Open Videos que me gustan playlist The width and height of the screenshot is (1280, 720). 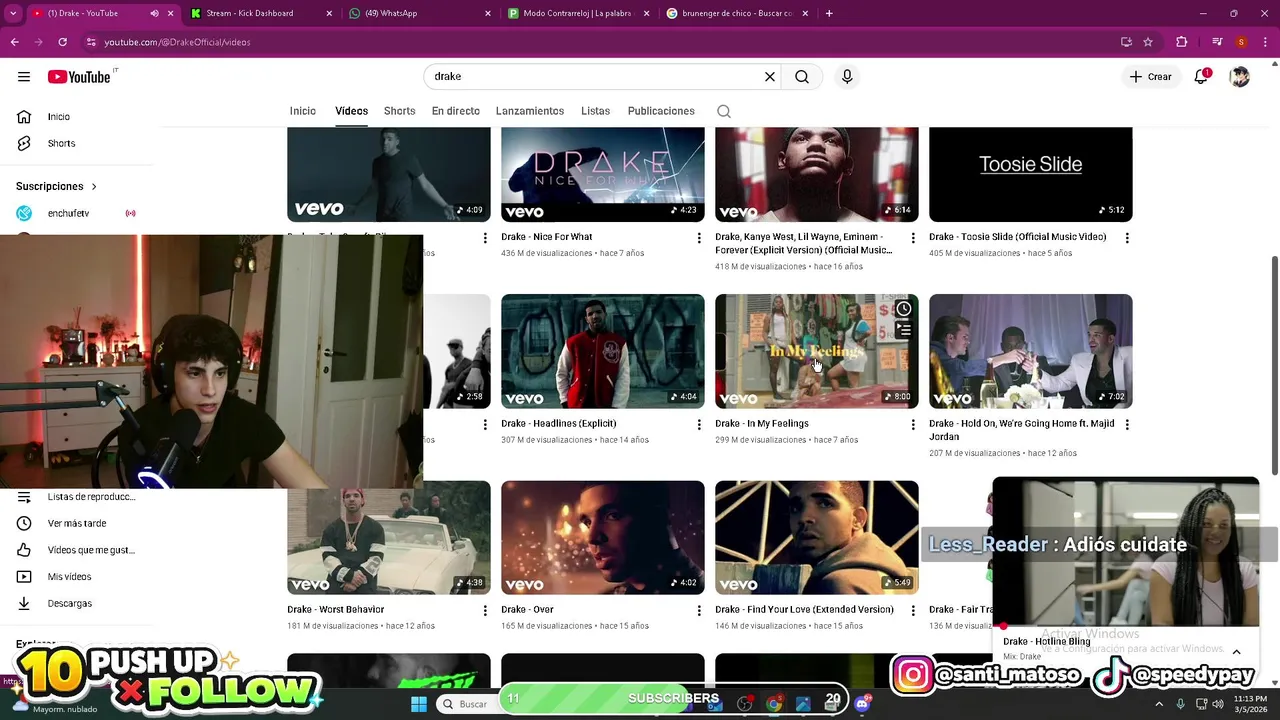76,550
